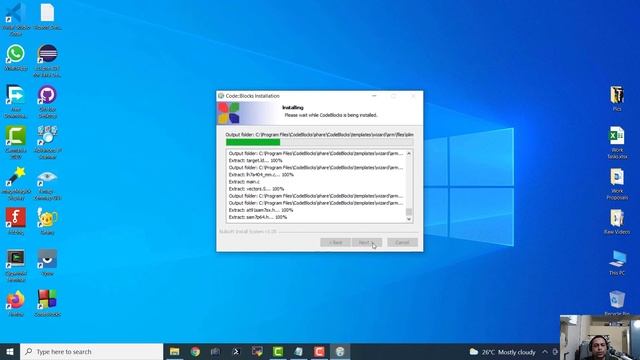Click the scrollbar thumb in the install log
Screen dimensions: 640x360
pos(409,211)
